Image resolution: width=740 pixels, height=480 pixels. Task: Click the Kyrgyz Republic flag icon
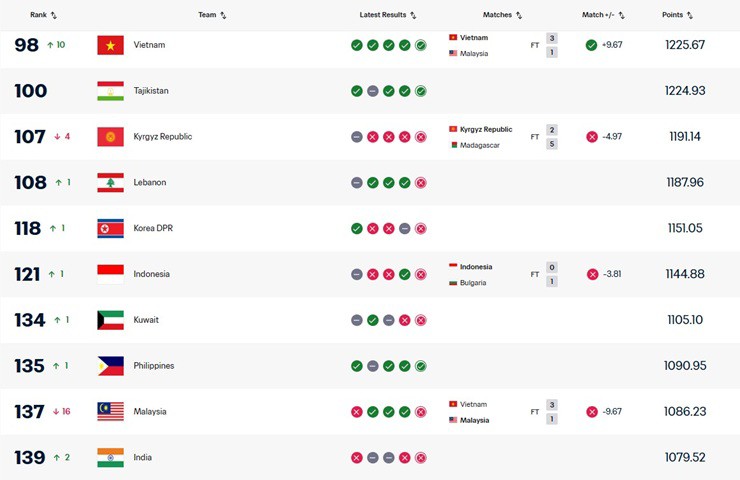pyautogui.click(x=110, y=137)
